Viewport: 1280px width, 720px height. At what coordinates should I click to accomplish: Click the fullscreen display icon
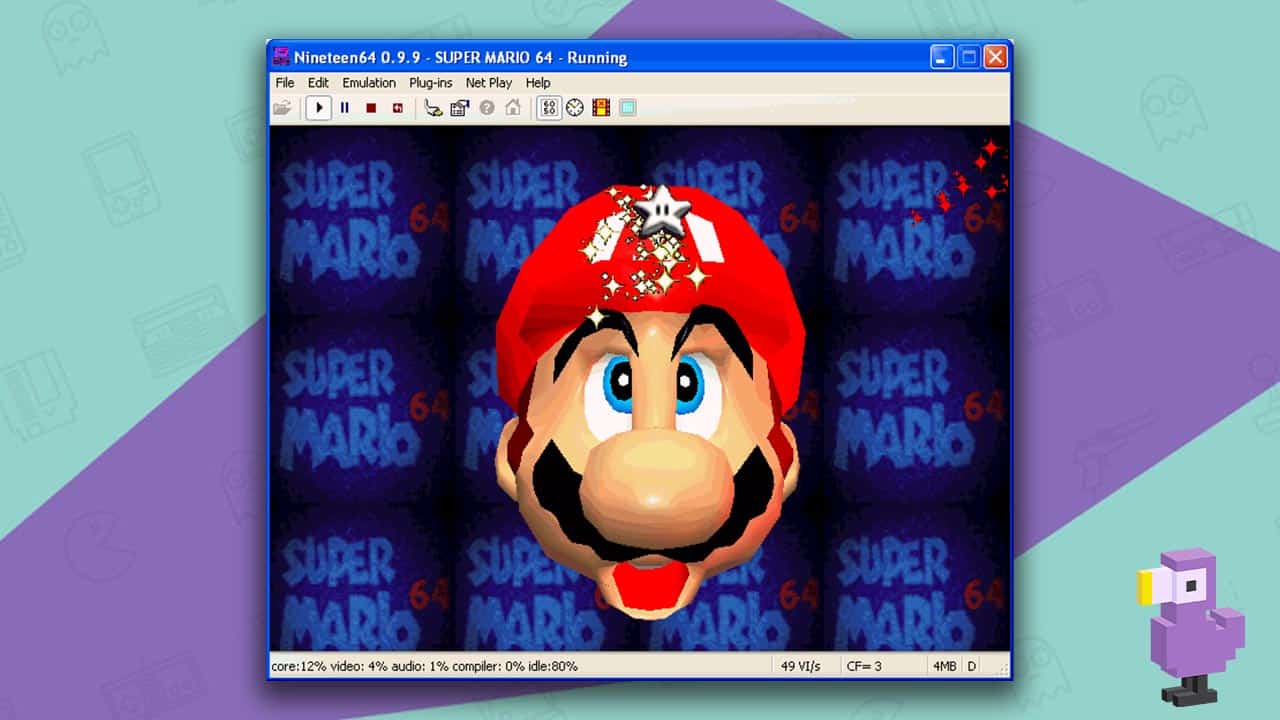pos(626,107)
